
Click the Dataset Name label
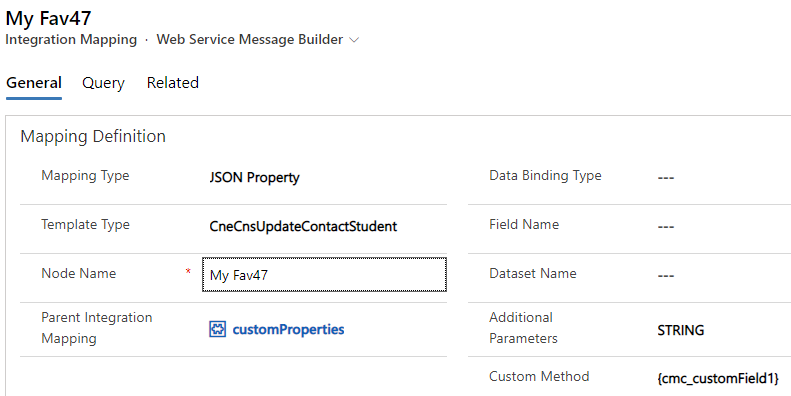(x=533, y=273)
